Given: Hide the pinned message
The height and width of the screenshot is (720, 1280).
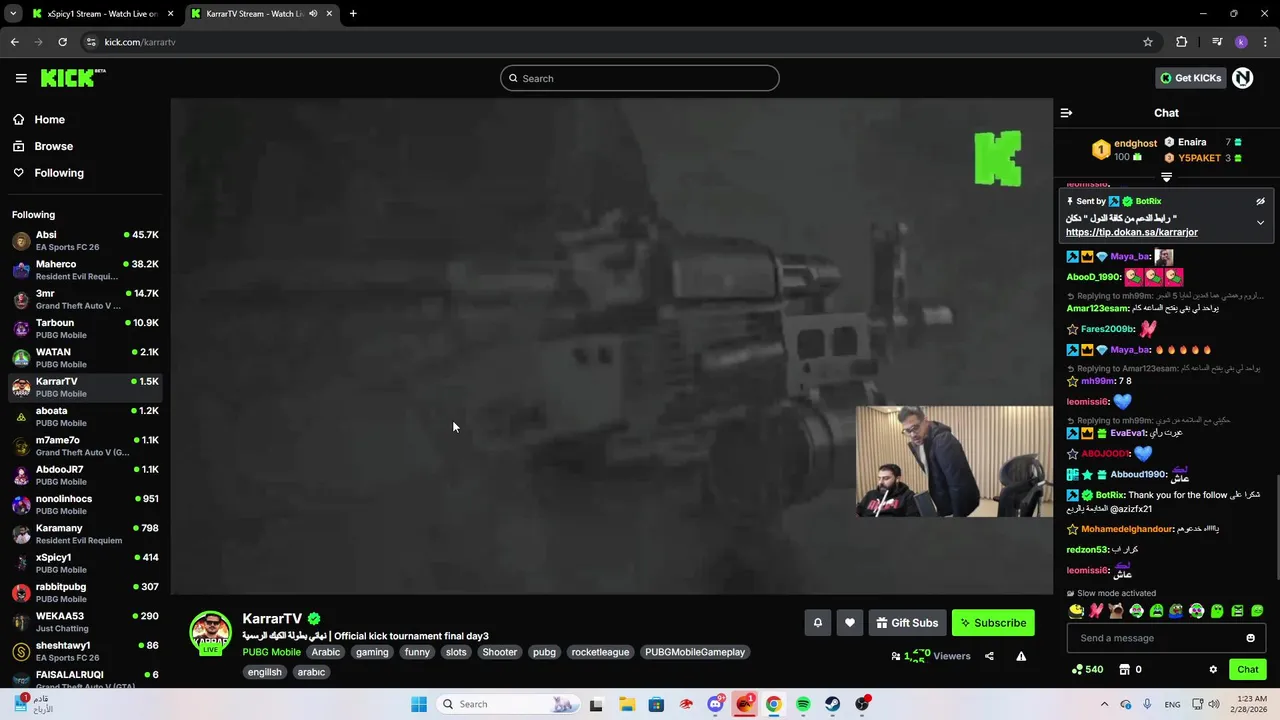Looking at the screenshot, I should pyautogui.click(x=1260, y=201).
